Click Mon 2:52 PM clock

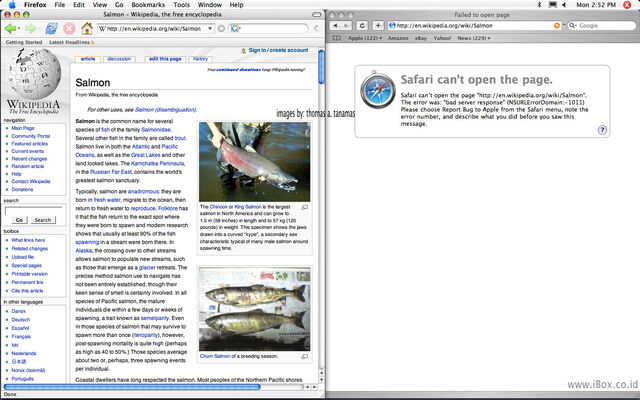pyautogui.click(x=596, y=4)
